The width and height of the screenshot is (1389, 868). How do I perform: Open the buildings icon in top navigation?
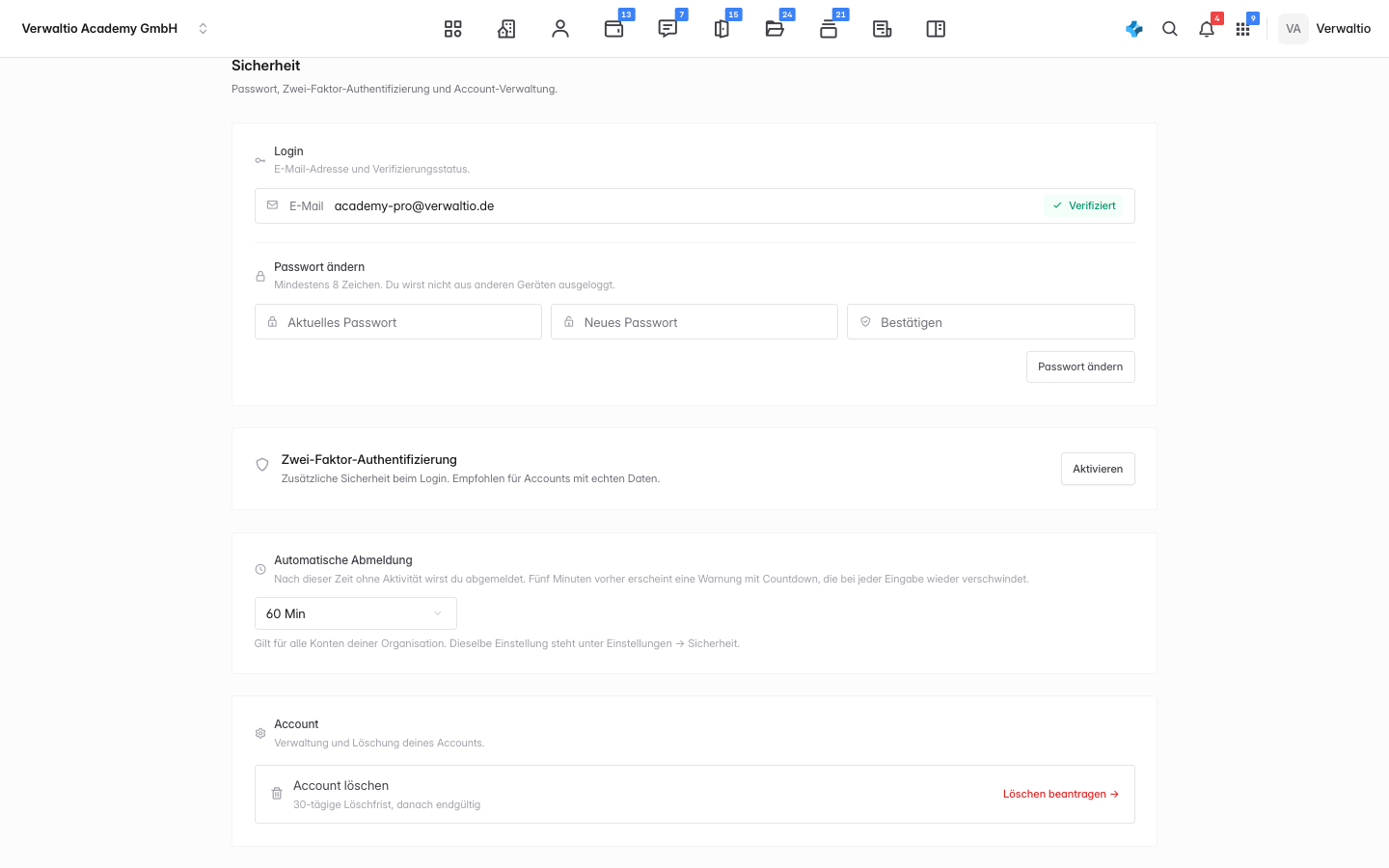point(506,29)
